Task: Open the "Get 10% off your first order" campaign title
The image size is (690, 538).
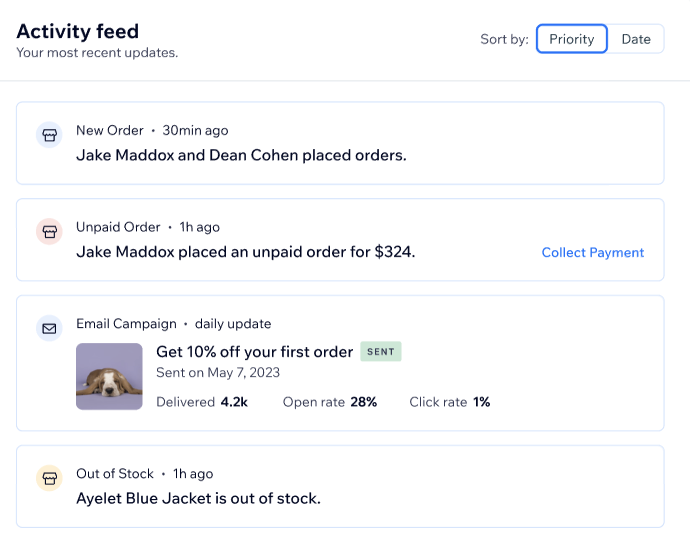Action: point(254,352)
